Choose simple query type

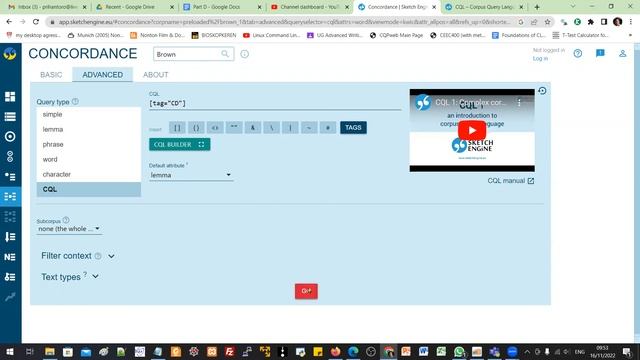point(89,114)
